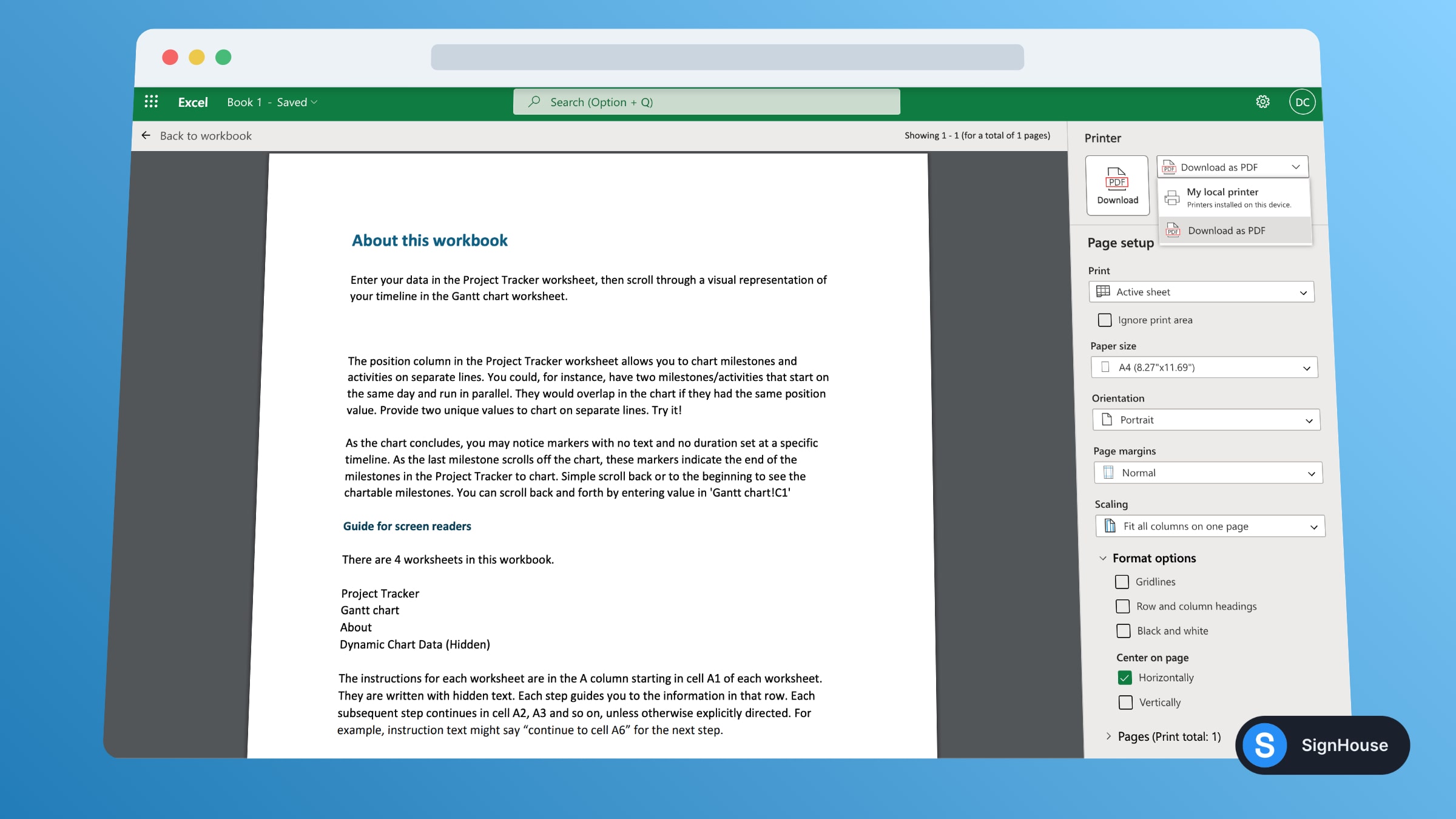Click the PDF icon in printer combo box
The image size is (1456, 819).
point(1169,167)
